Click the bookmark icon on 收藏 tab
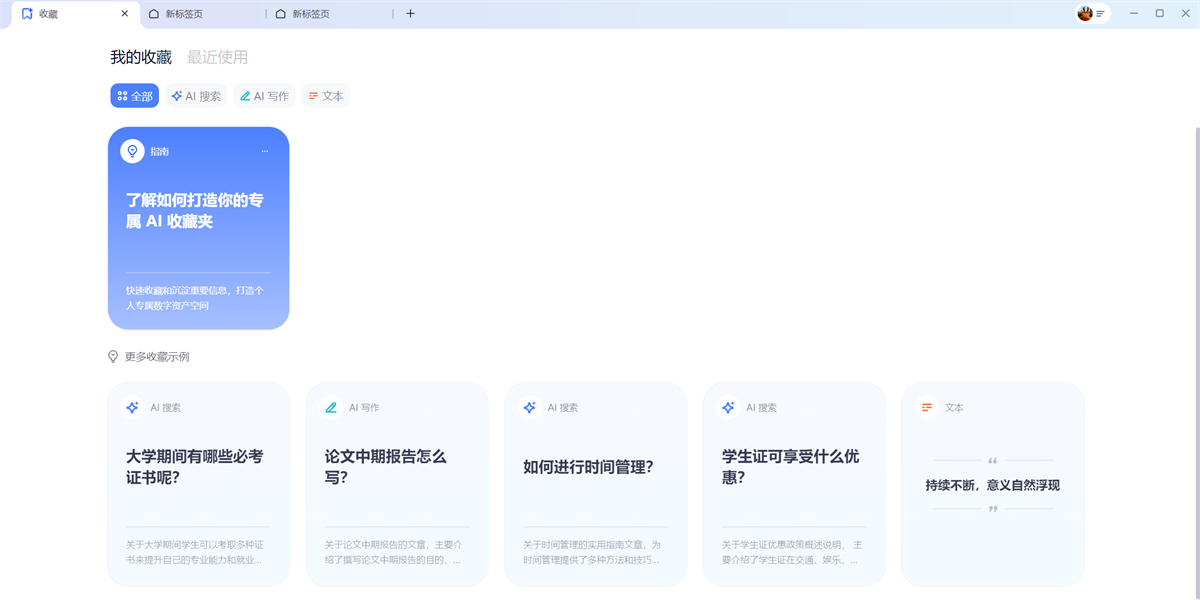 coord(27,14)
